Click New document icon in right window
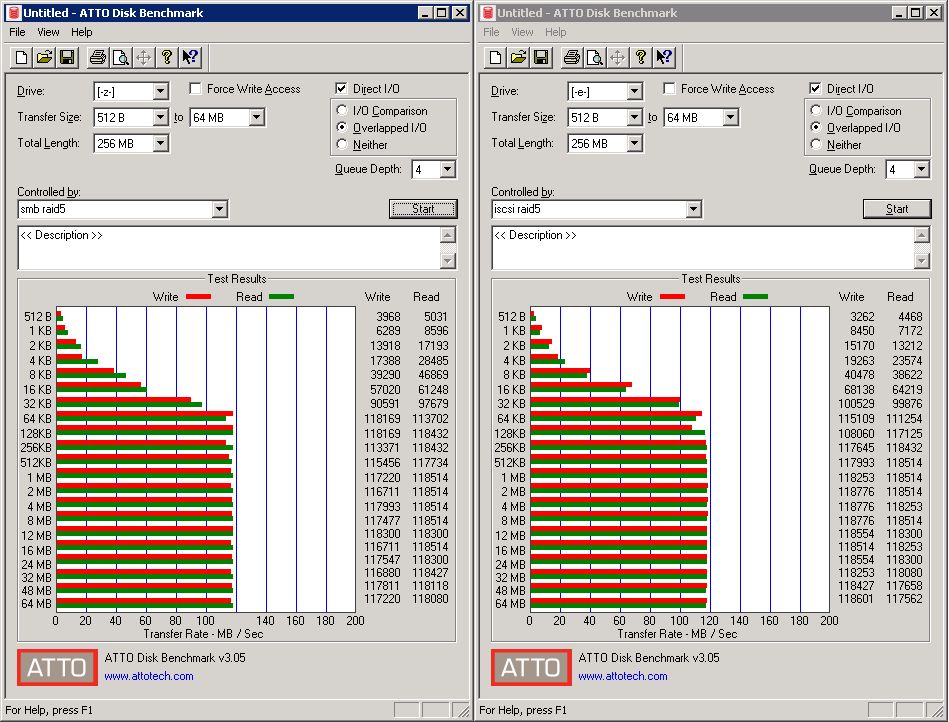Image resolution: width=949 pixels, height=722 pixels. [495, 57]
